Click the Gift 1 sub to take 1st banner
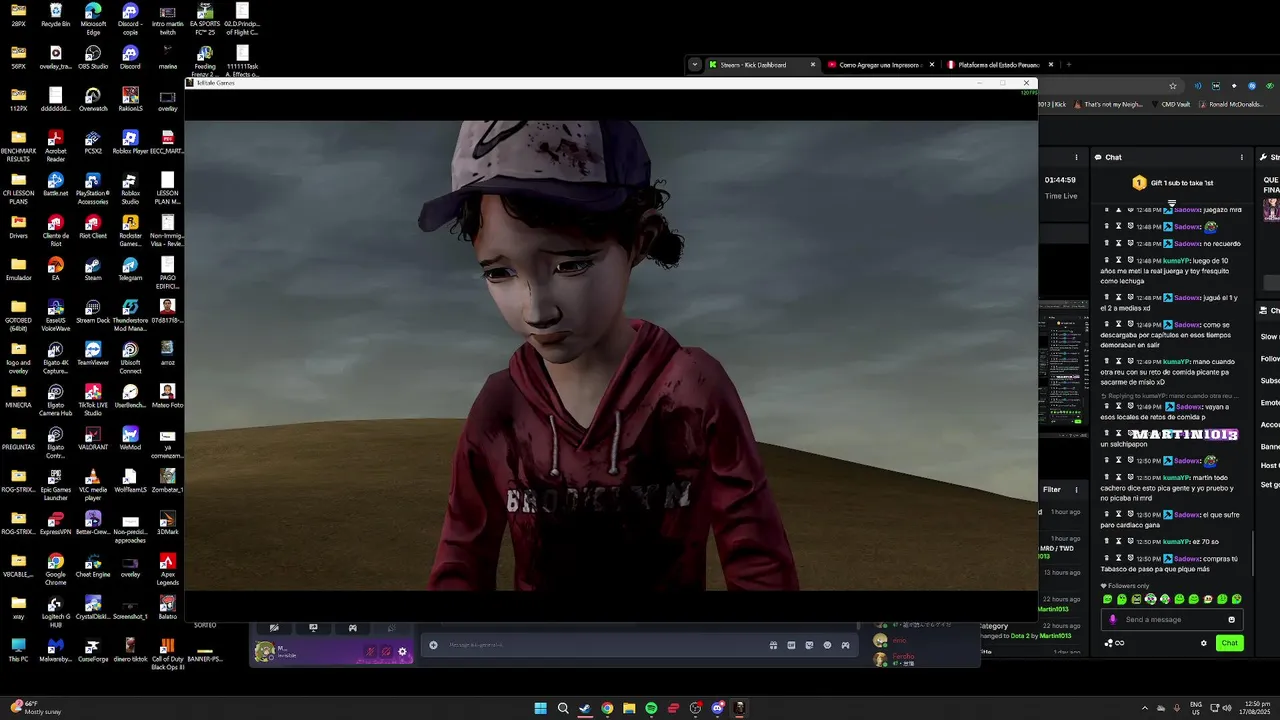1280x720 pixels. coord(1172,183)
